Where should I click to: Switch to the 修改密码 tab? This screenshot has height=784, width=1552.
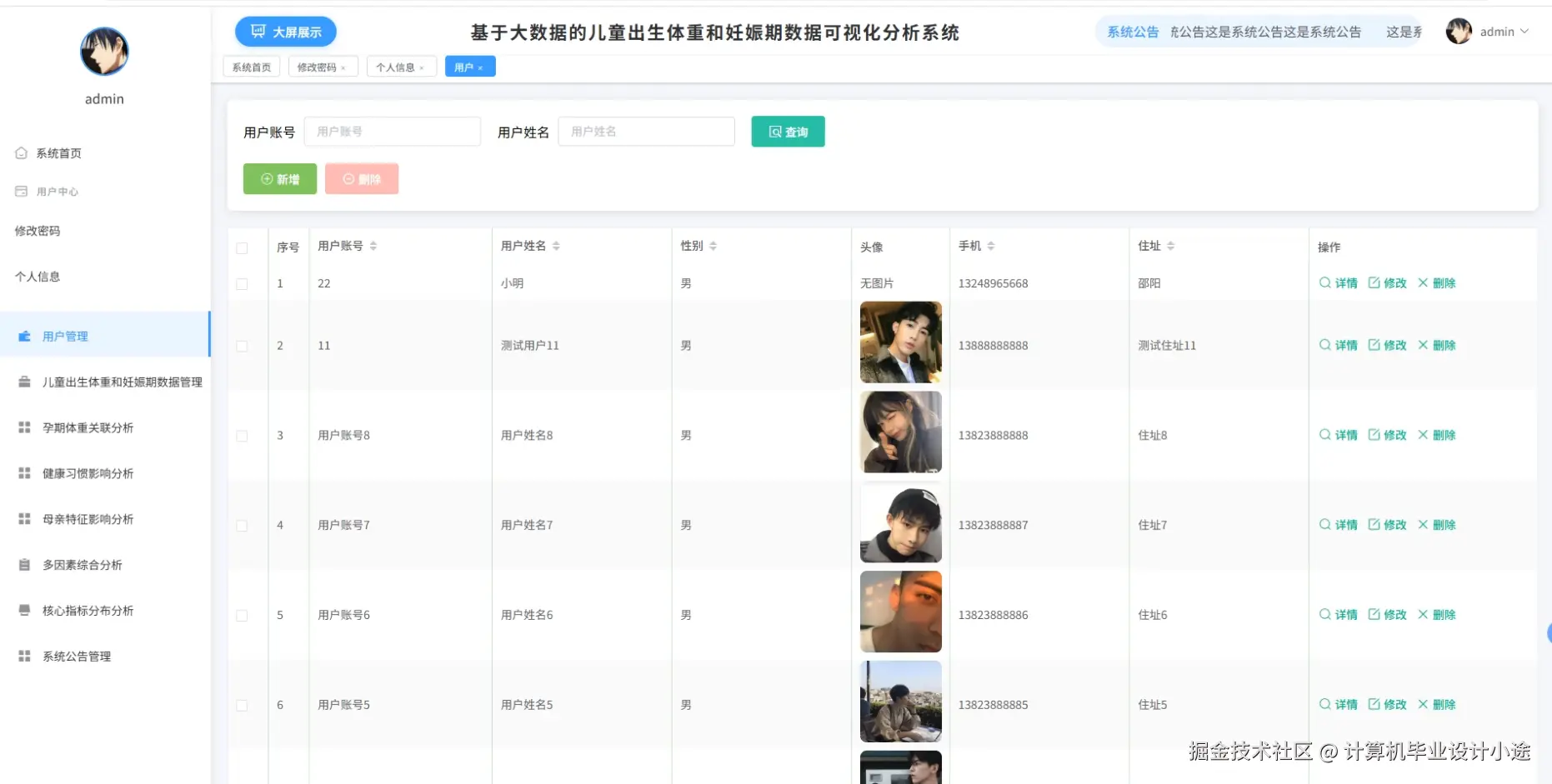(x=317, y=66)
